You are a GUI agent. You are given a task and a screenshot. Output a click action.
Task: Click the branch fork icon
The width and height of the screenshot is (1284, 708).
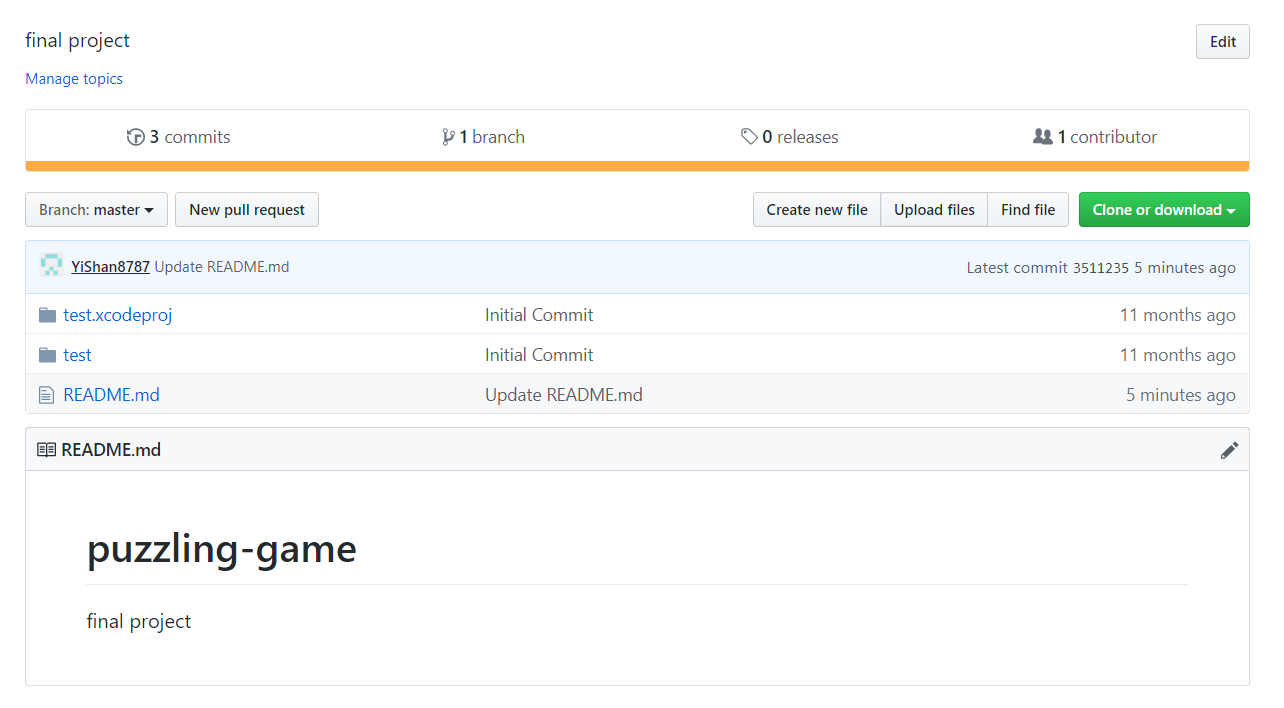tap(448, 137)
